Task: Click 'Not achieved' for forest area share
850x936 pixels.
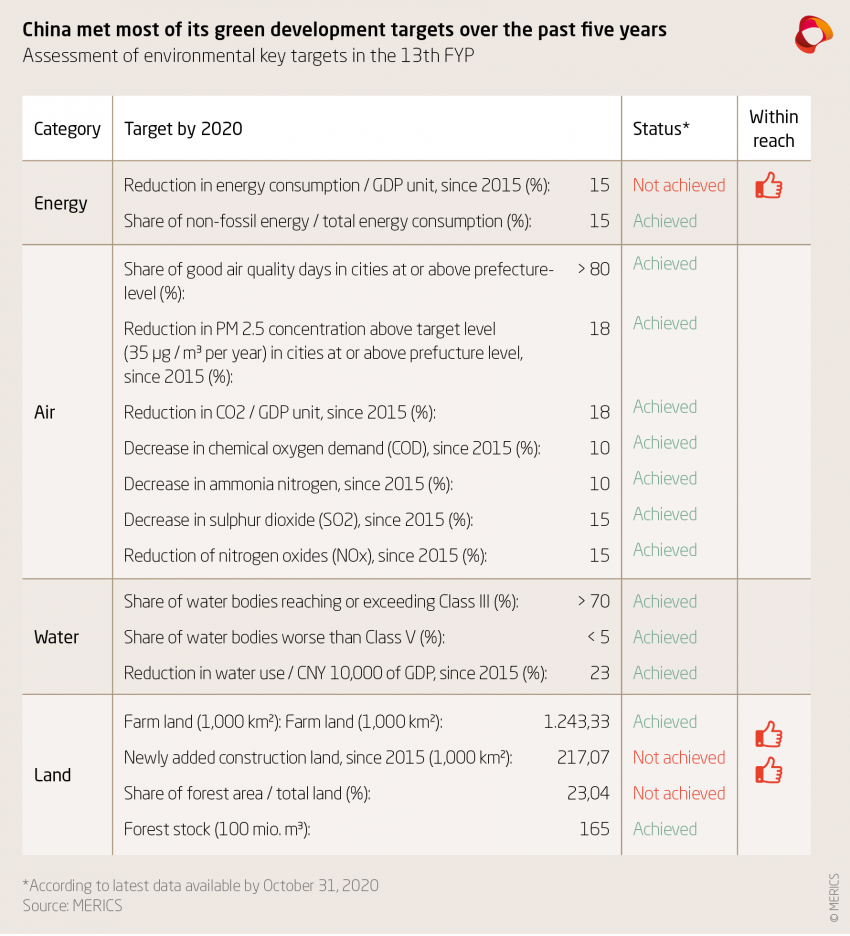Action: [x=679, y=793]
